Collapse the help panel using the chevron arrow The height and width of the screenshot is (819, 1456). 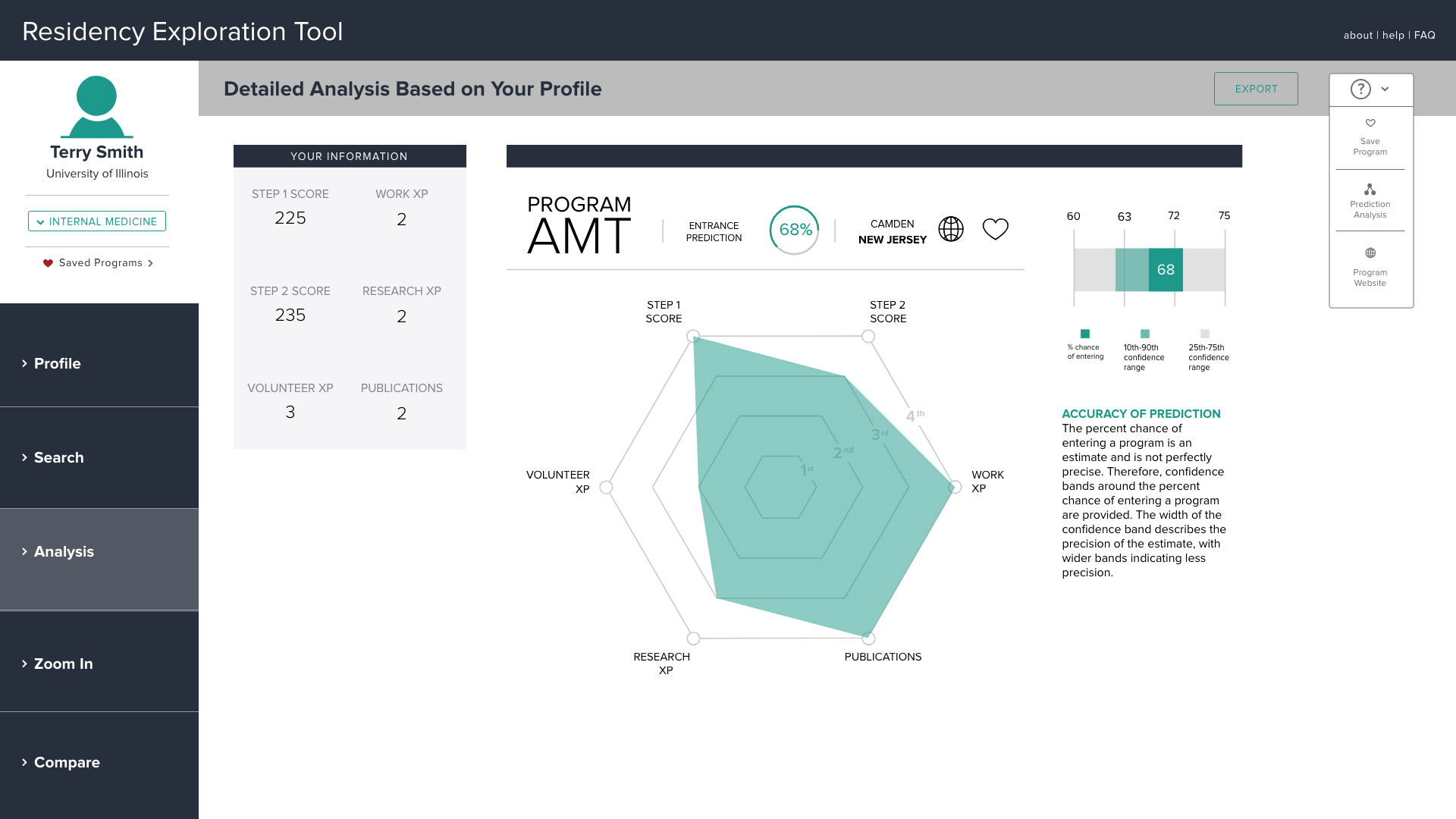pos(1385,89)
